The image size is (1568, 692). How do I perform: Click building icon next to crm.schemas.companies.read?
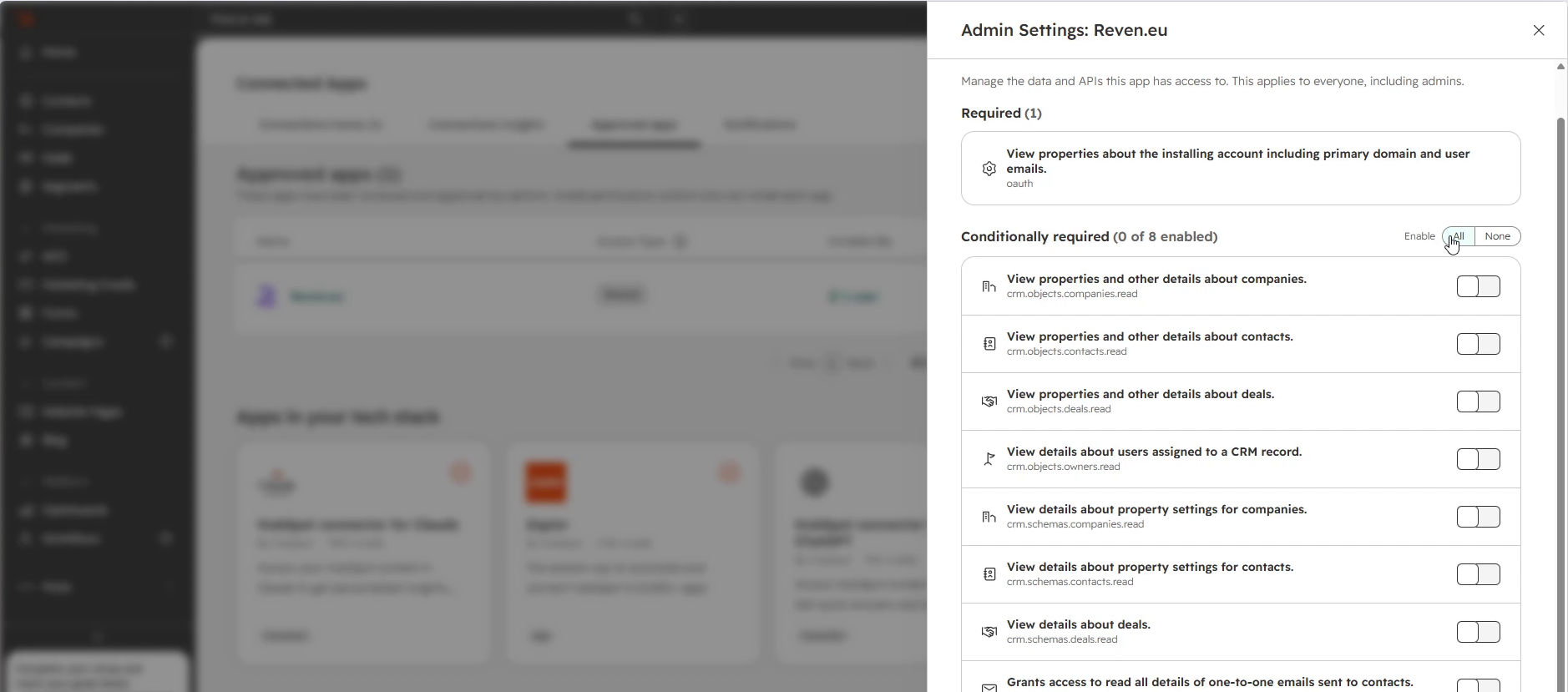[x=989, y=517]
